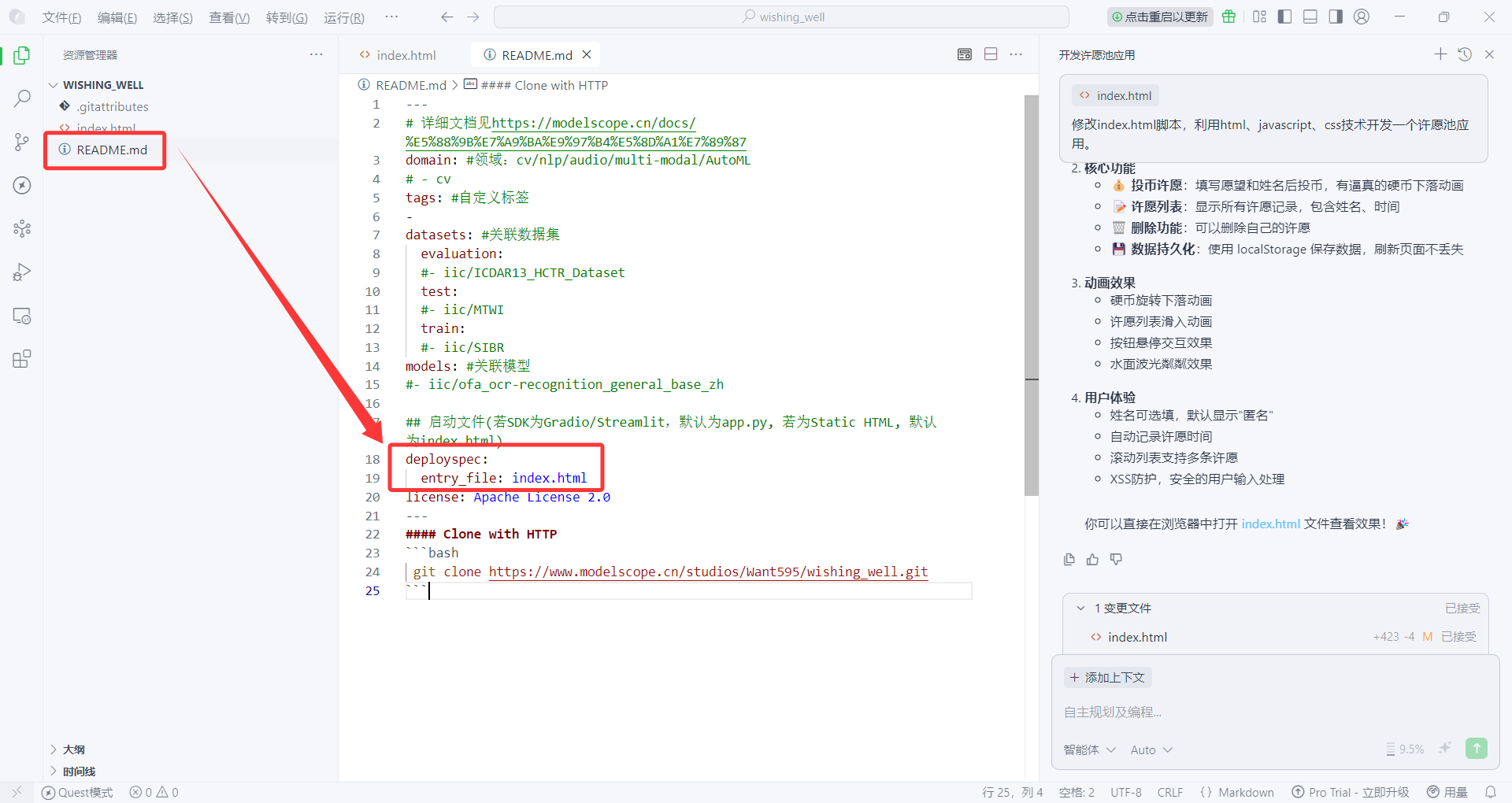
Task: Open the account profile icon
Action: click(x=1362, y=17)
